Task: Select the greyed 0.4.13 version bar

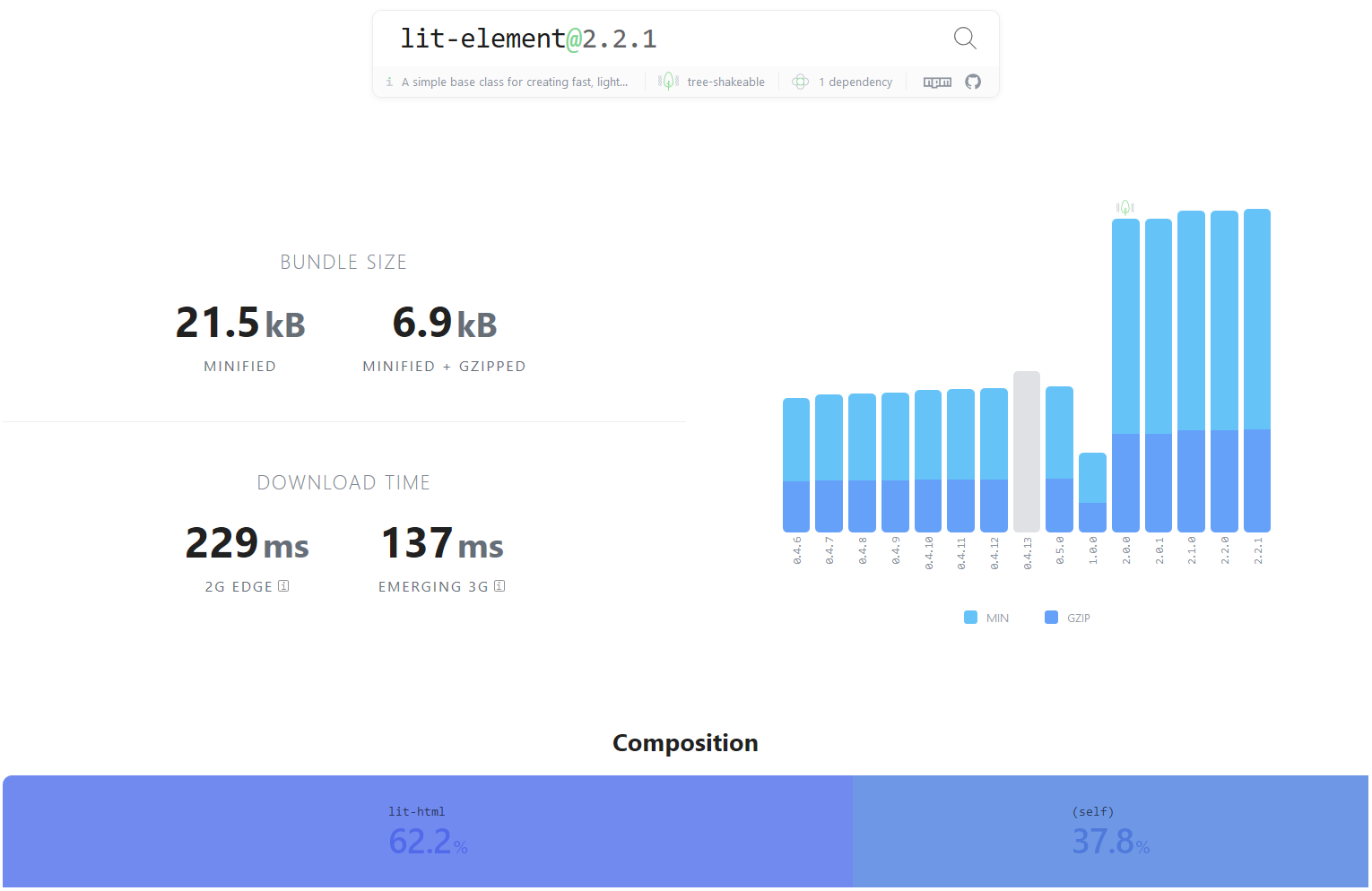Action: pos(1027,452)
